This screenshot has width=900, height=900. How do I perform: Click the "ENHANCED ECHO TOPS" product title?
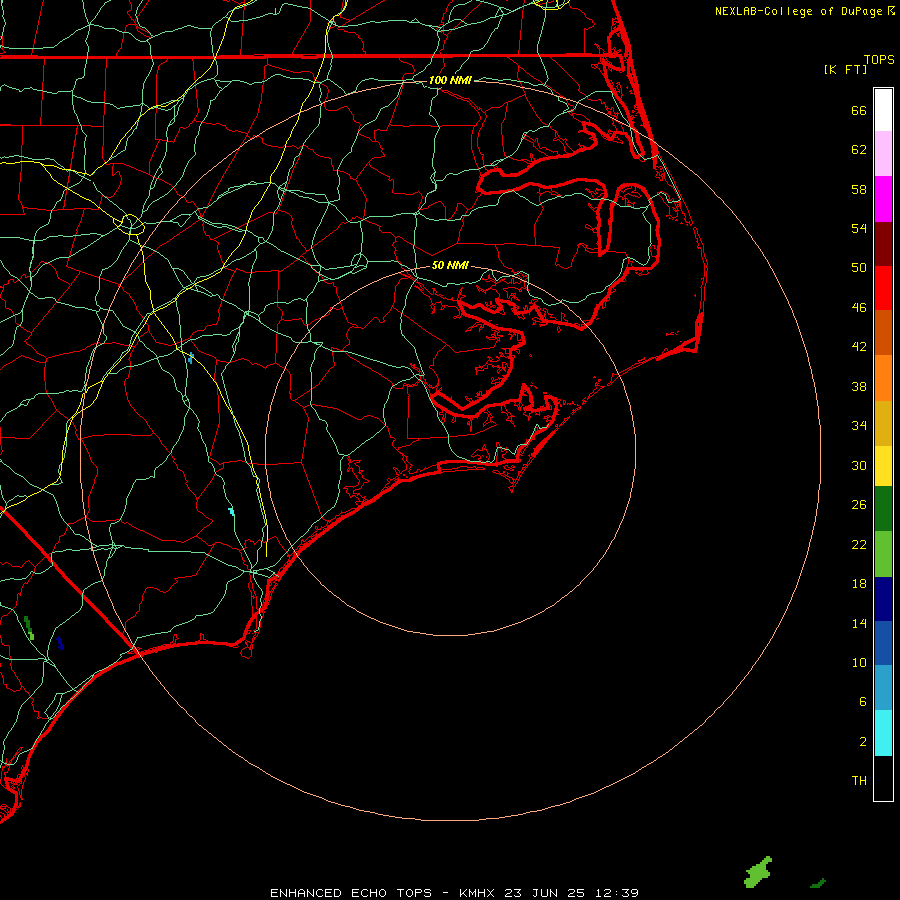(351, 893)
